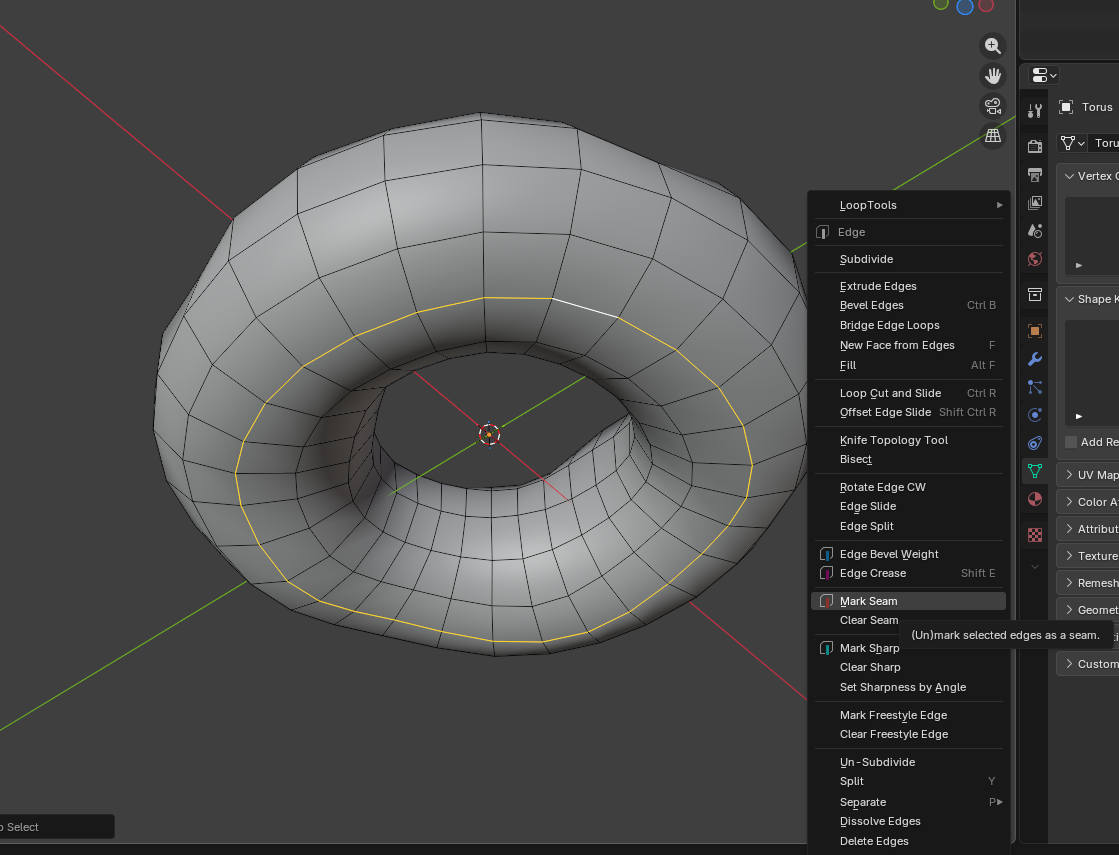Open the Properties editor type dropdown
The image size is (1119, 855).
tap(1044, 75)
